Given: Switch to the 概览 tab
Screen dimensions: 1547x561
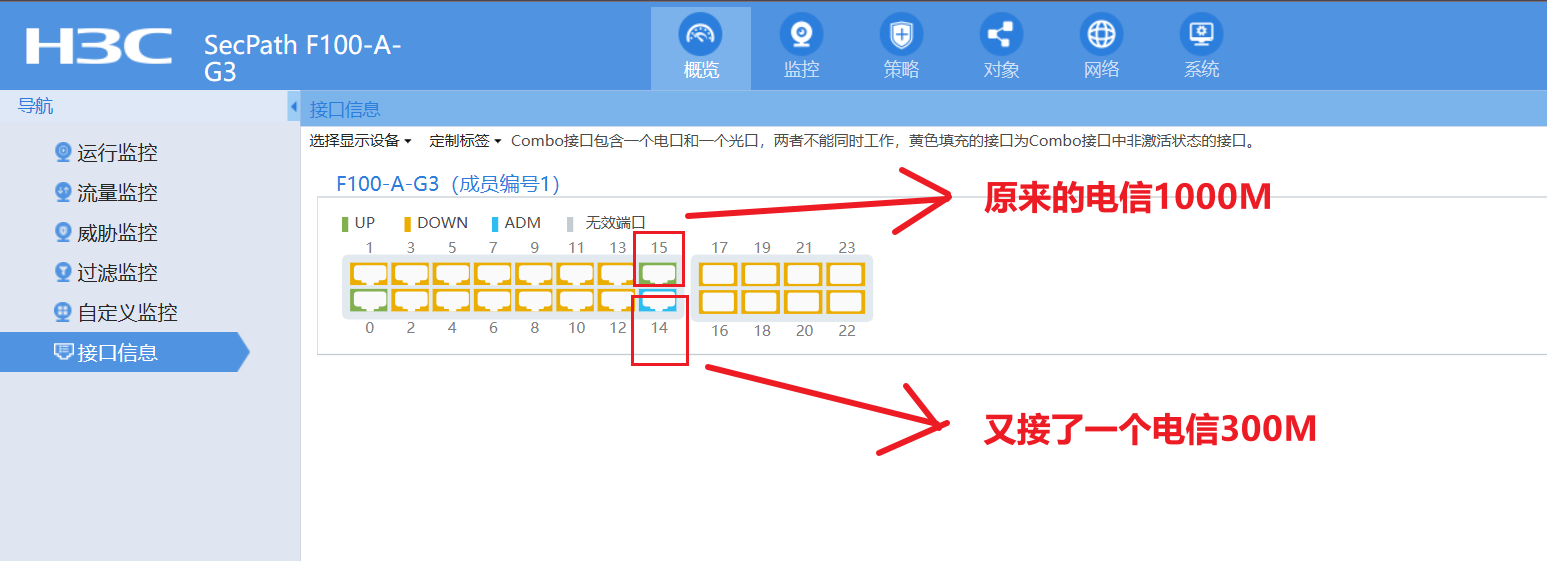Looking at the screenshot, I should pyautogui.click(x=701, y=47).
